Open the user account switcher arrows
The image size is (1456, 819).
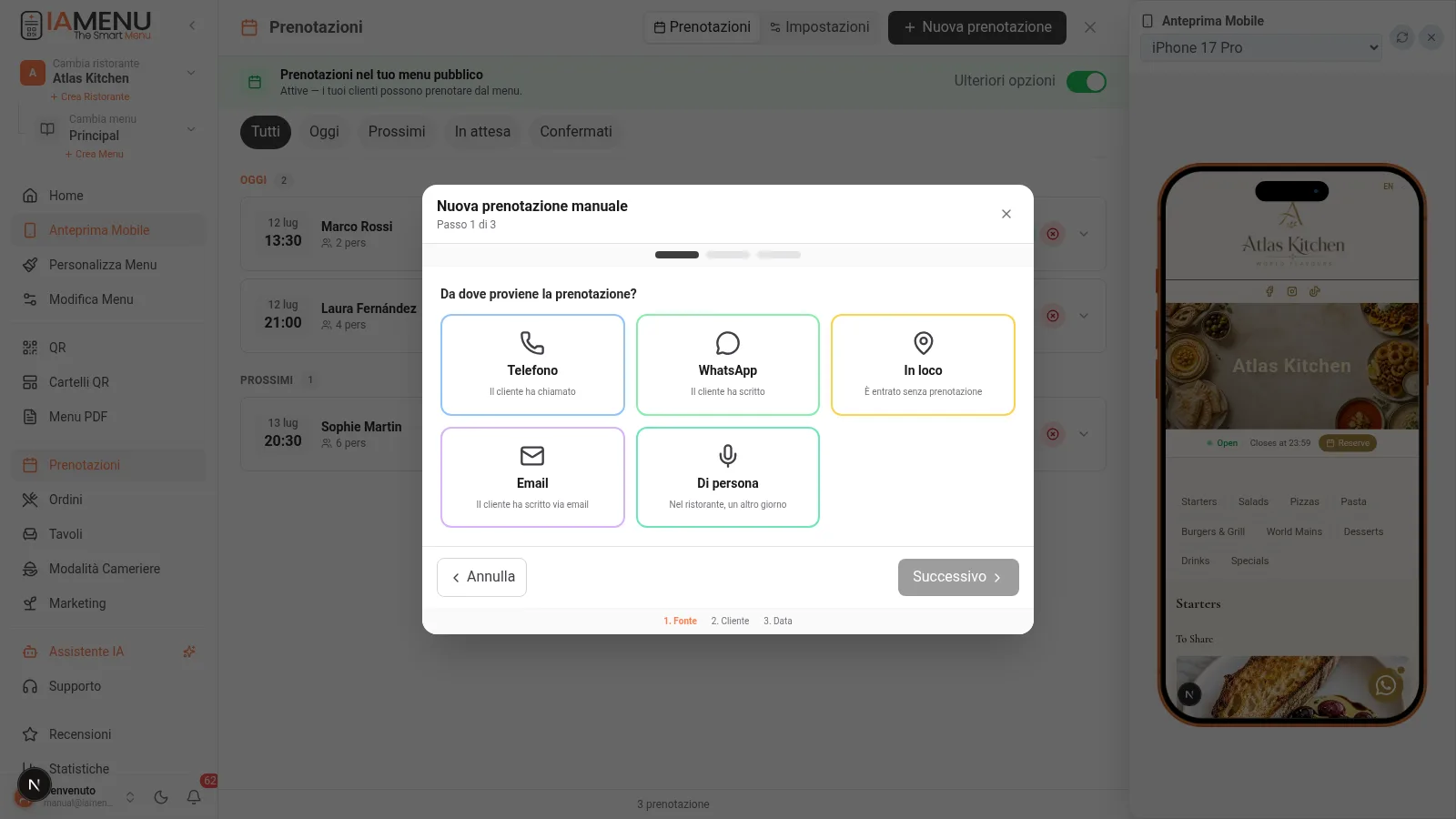pyautogui.click(x=130, y=797)
